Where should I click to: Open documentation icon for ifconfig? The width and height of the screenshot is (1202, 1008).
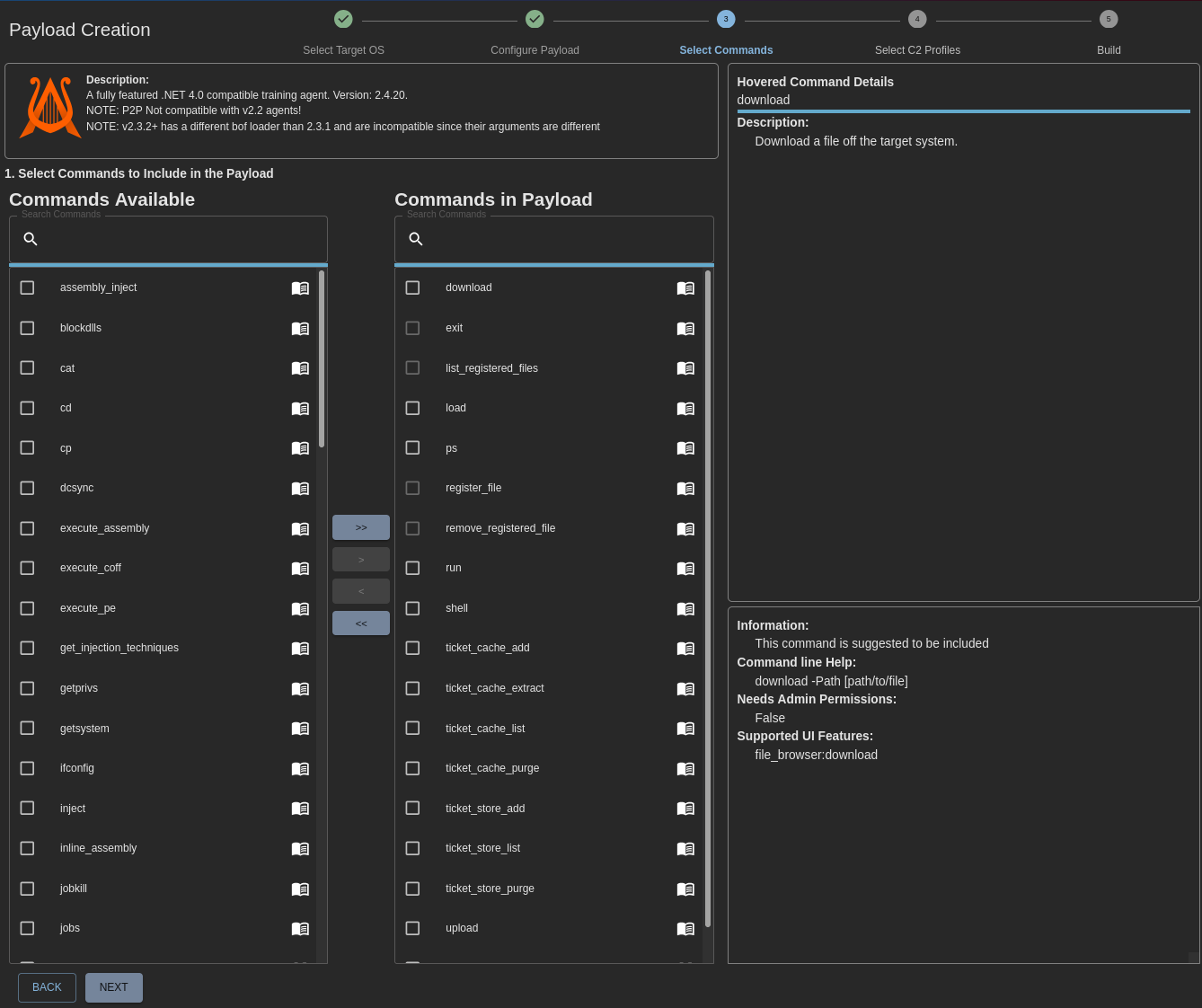[300, 769]
